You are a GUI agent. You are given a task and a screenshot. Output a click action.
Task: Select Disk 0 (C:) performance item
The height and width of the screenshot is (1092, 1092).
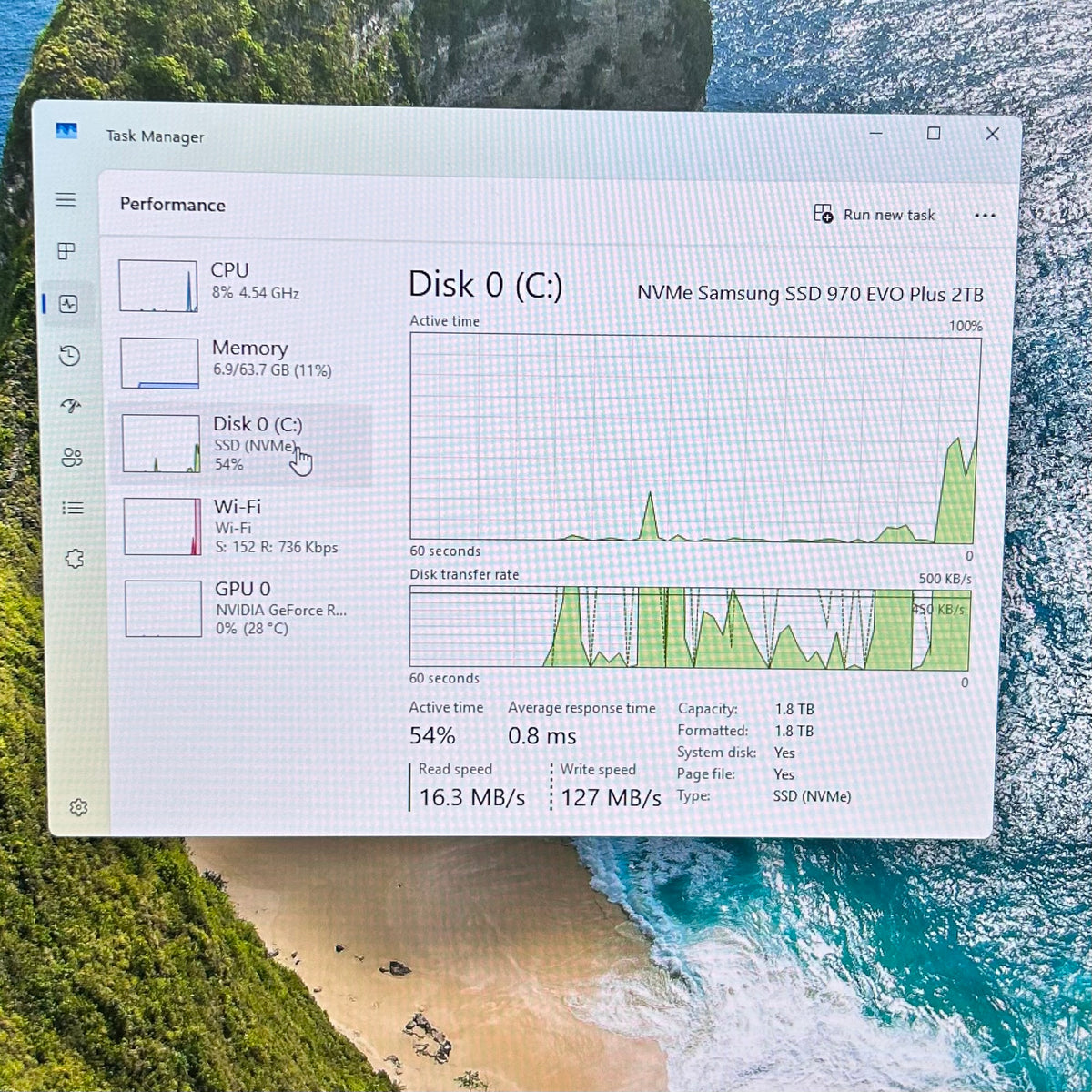pyautogui.click(x=245, y=444)
